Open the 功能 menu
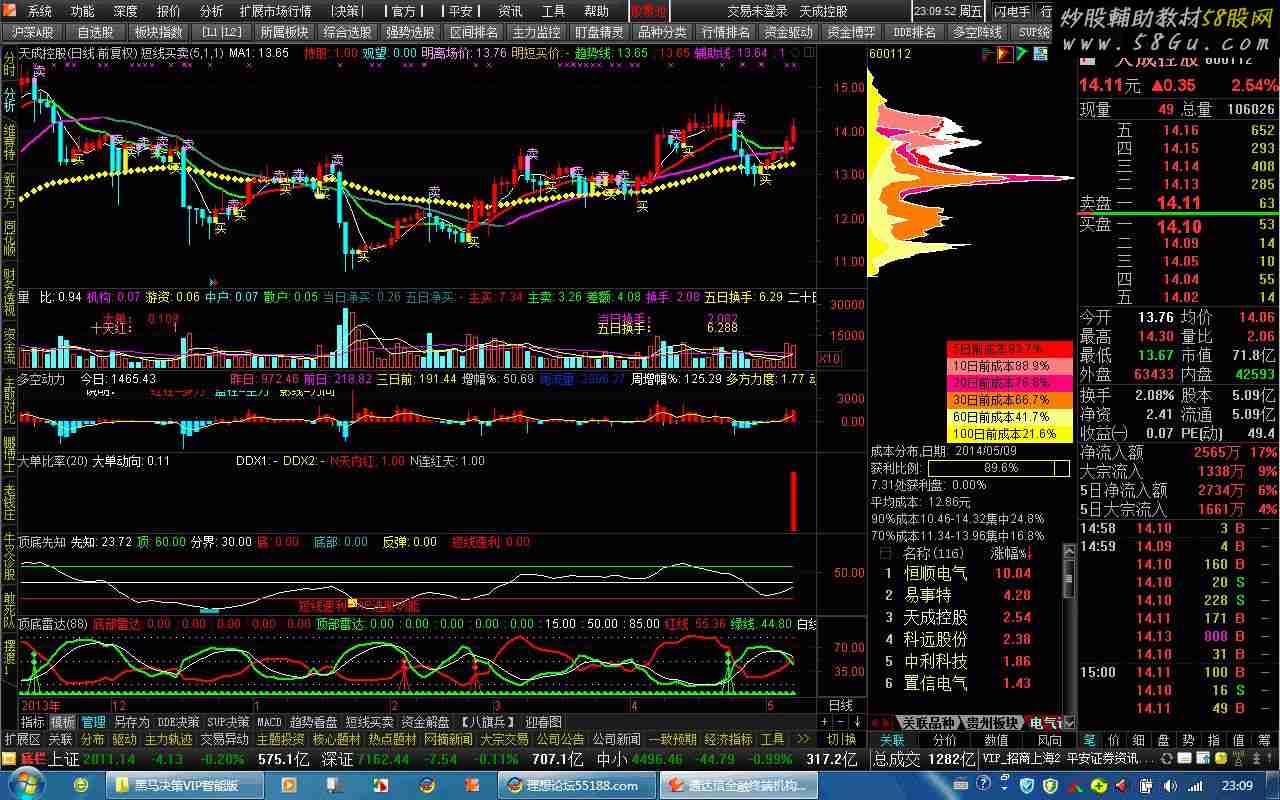The width and height of the screenshot is (1280, 800). 81,11
